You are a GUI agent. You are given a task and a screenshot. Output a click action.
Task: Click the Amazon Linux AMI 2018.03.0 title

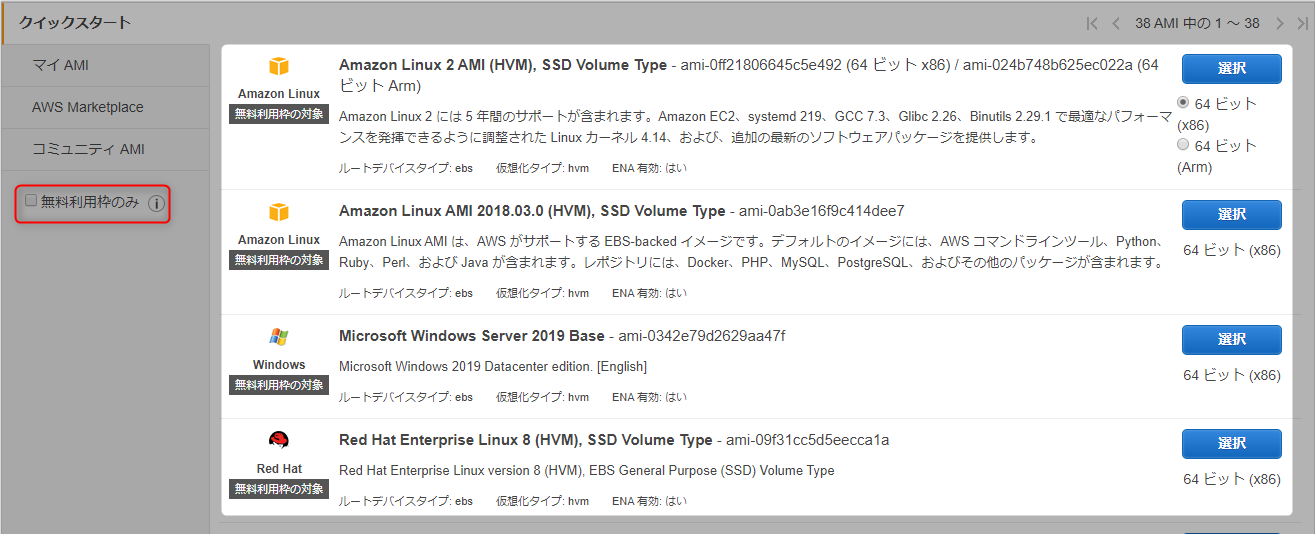tap(531, 211)
